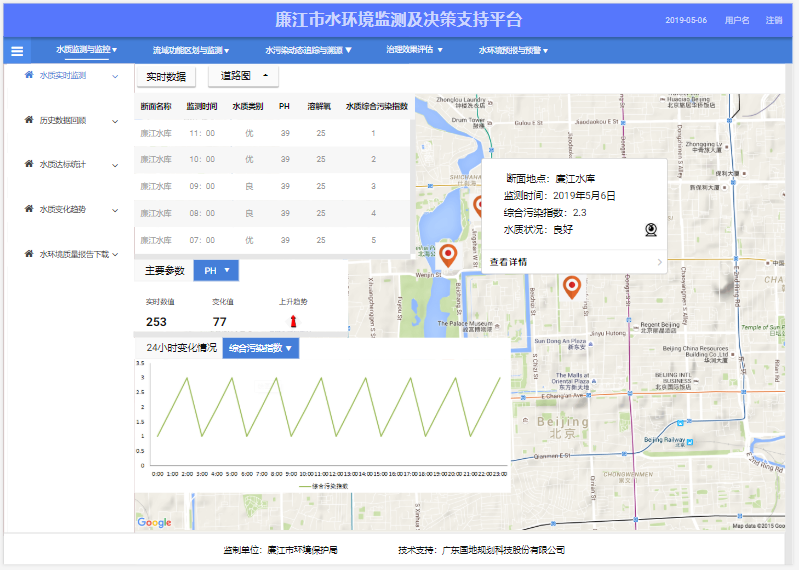Click the 11:00 row in data table
Image resolution: width=799 pixels, height=570 pixels.
(x=272, y=133)
